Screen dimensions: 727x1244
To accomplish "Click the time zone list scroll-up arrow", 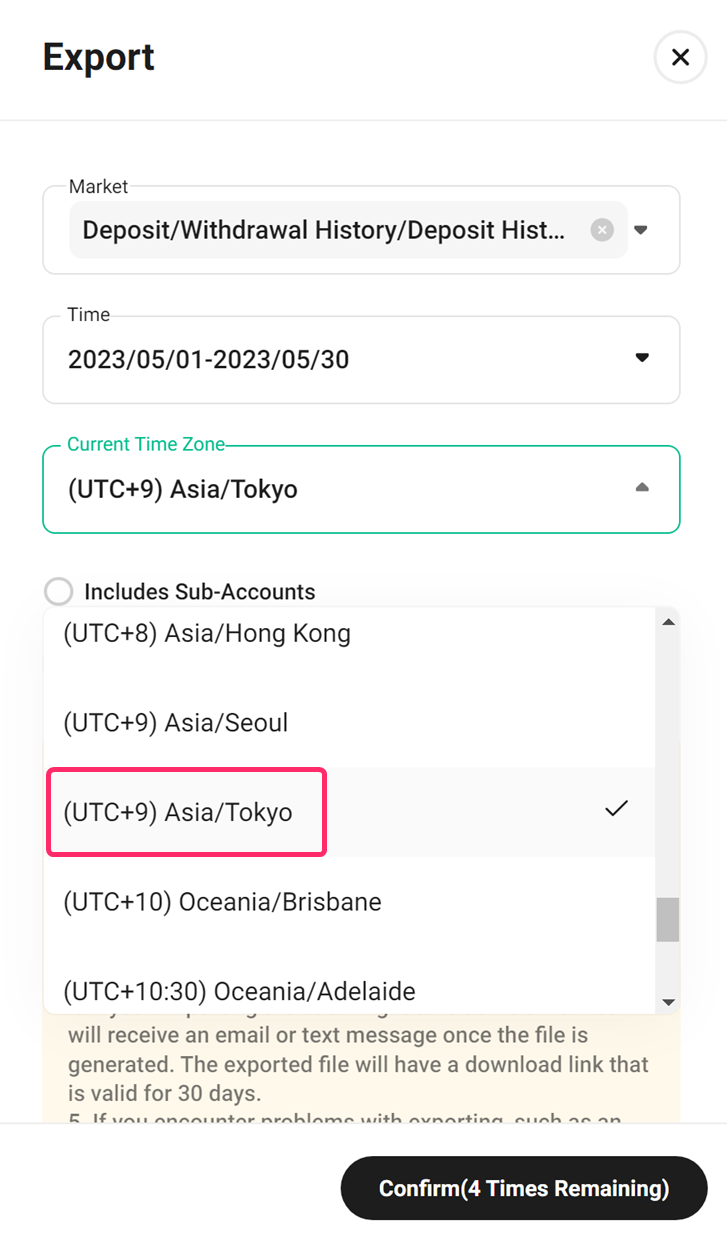I will click(668, 622).
